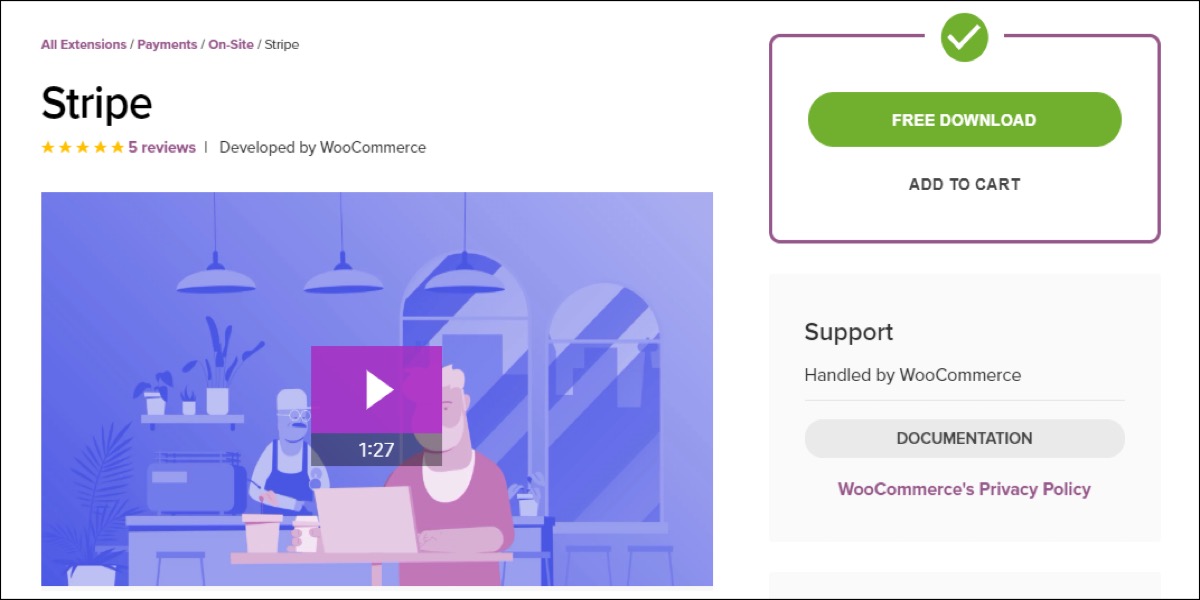Open the 5 reviews link
This screenshot has height=600, width=1200.
[x=162, y=147]
